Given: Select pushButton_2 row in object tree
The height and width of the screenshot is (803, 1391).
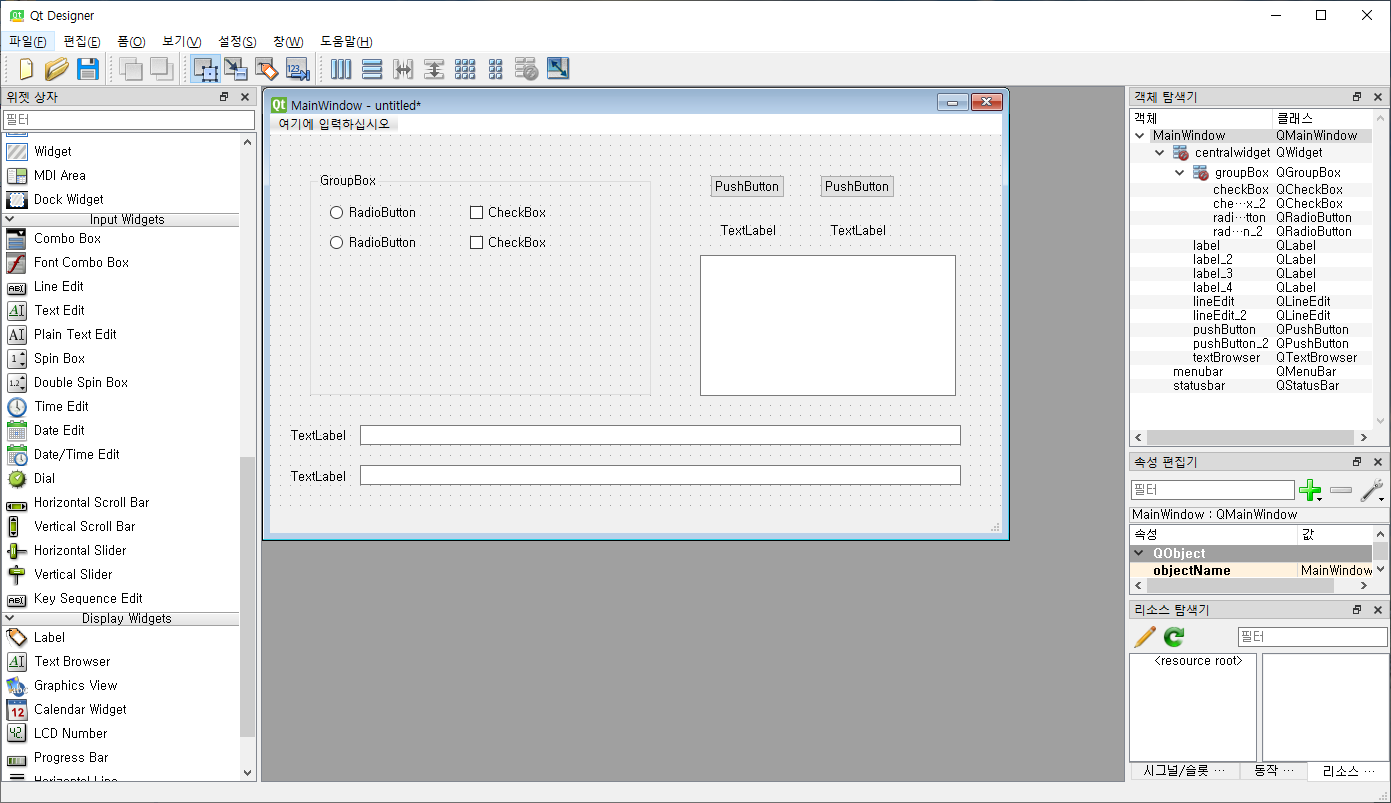Looking at the screenshot, I should pyautogui.click(x=1251, y=343).
